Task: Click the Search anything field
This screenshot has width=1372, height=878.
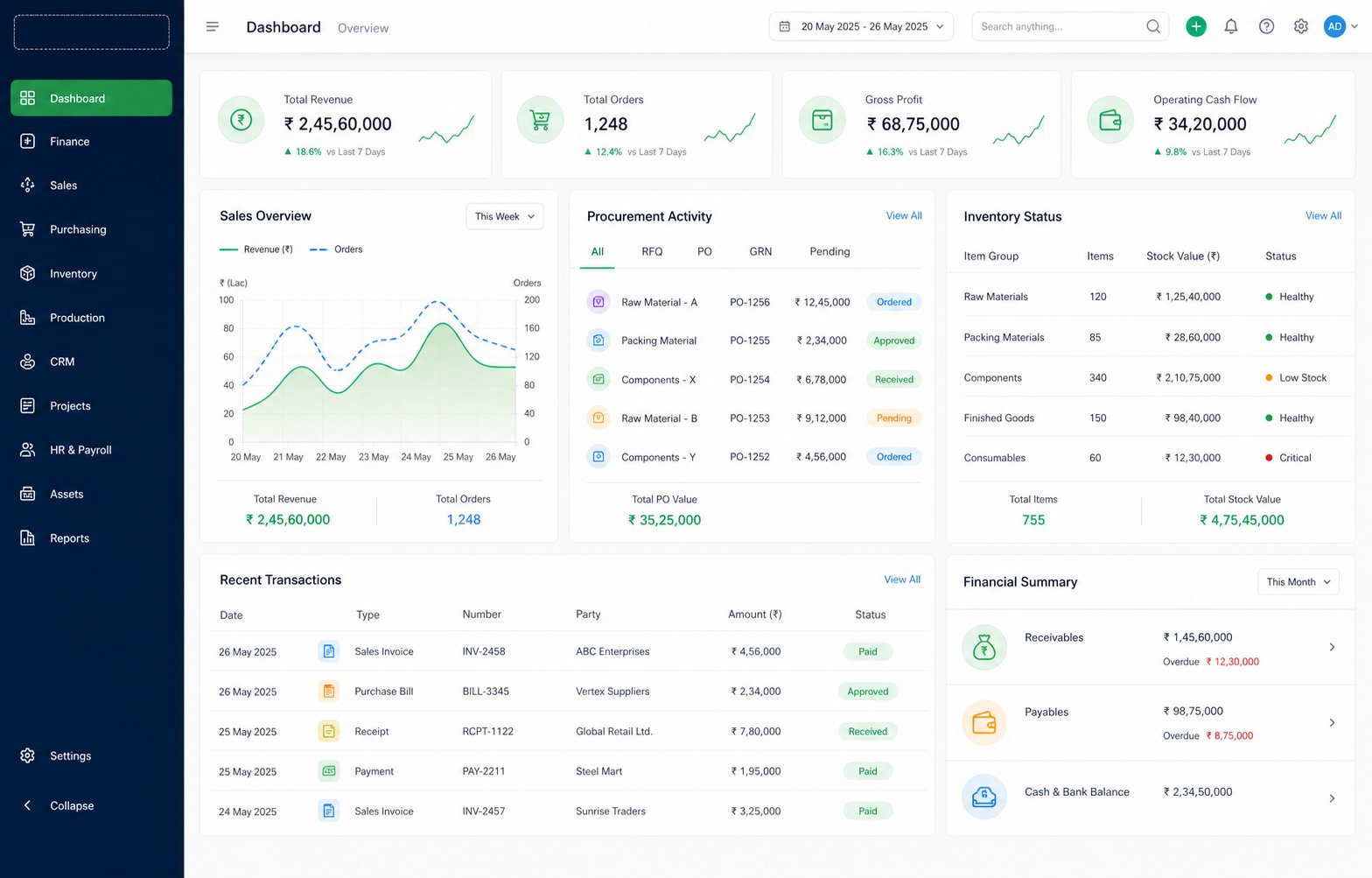Action: [1069, 26]
